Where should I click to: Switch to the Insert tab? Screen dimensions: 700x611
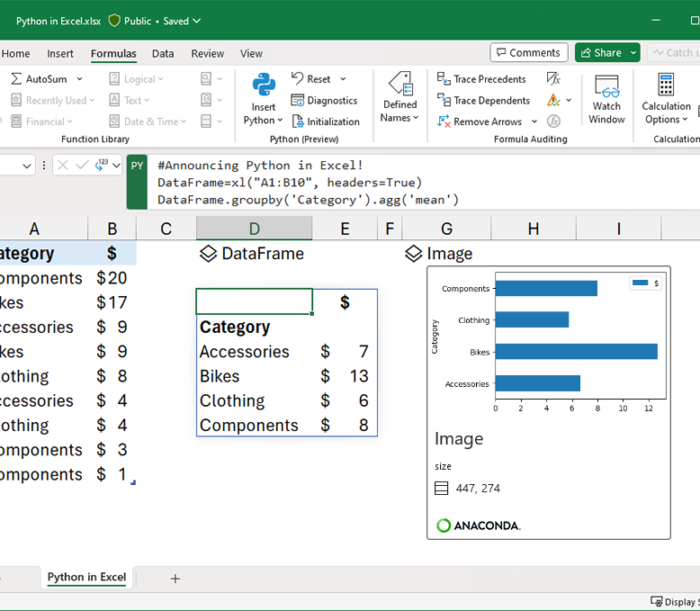[x=60, y=54]
